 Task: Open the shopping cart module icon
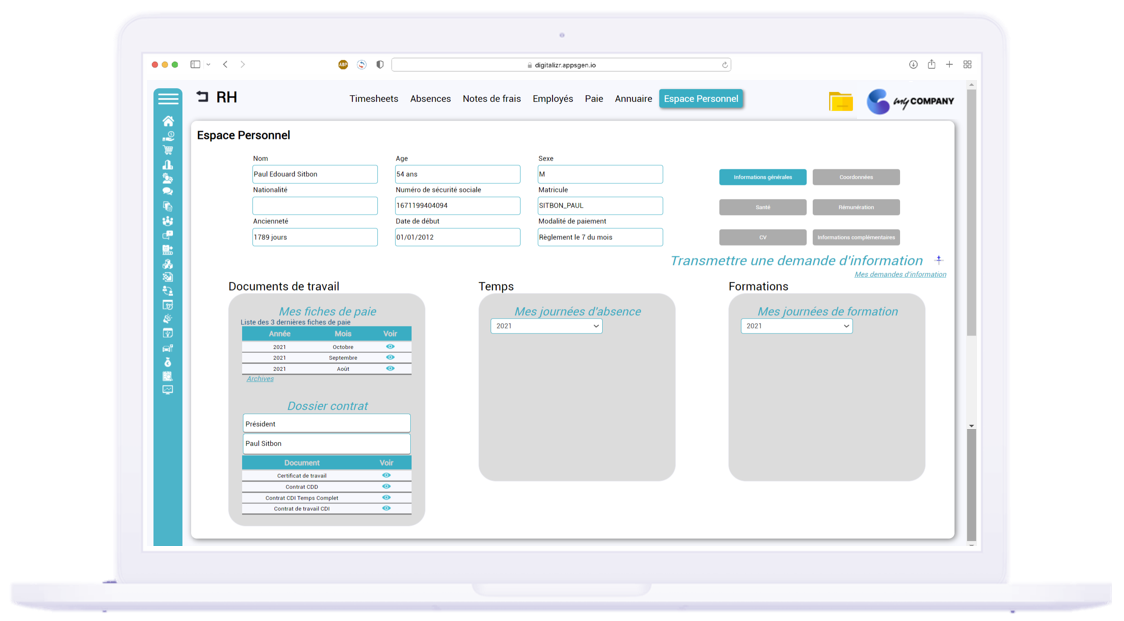(x=168, y=150)
